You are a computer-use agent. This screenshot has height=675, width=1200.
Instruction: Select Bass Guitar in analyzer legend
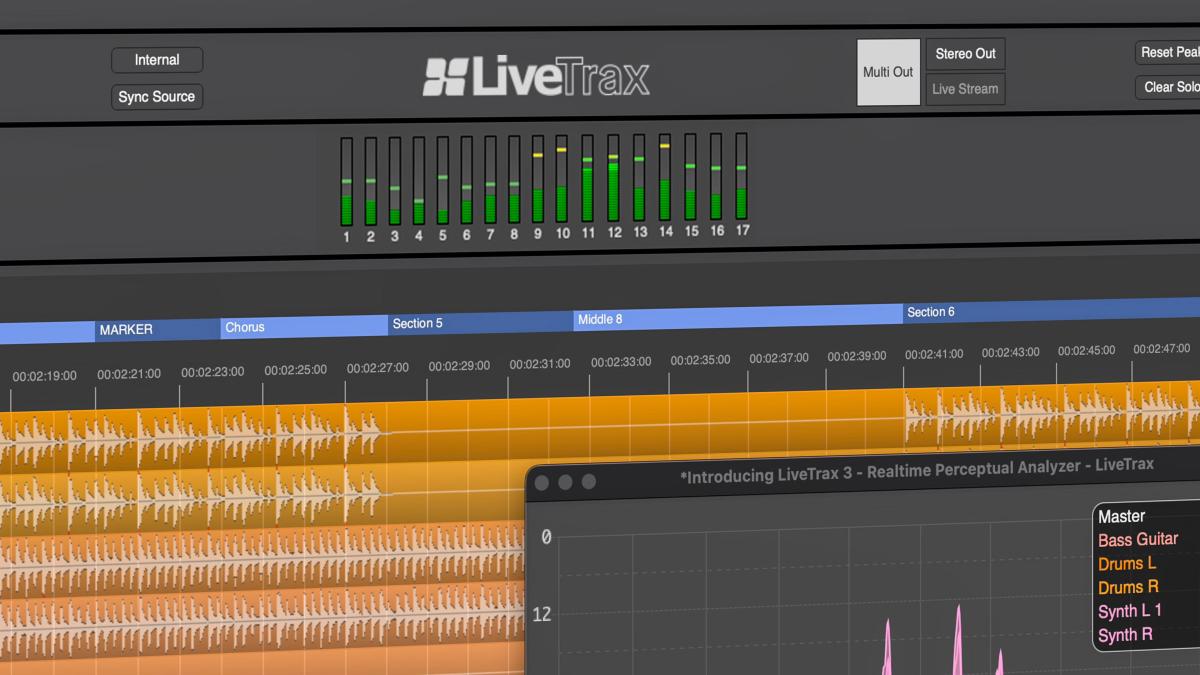tap(1137, 540)
